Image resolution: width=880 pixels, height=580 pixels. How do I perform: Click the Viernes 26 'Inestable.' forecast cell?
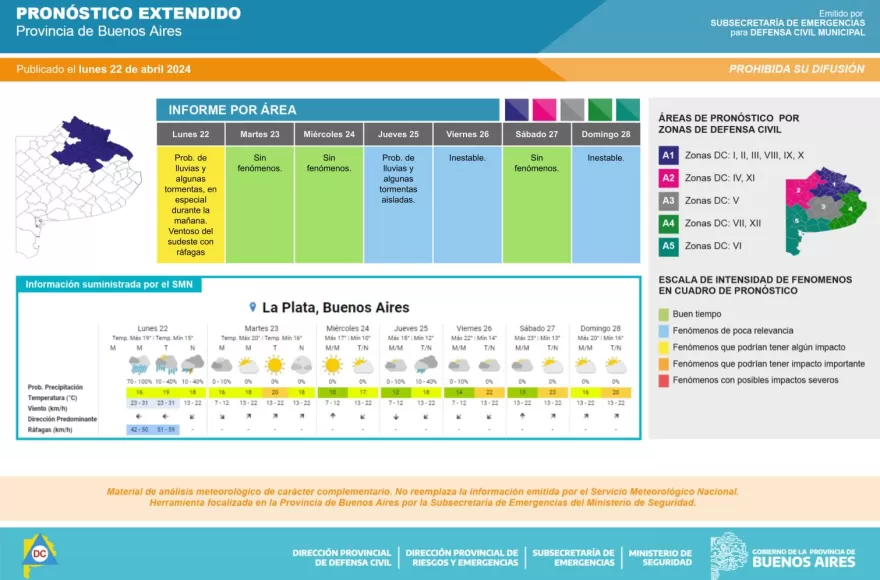tap(468, 205)
